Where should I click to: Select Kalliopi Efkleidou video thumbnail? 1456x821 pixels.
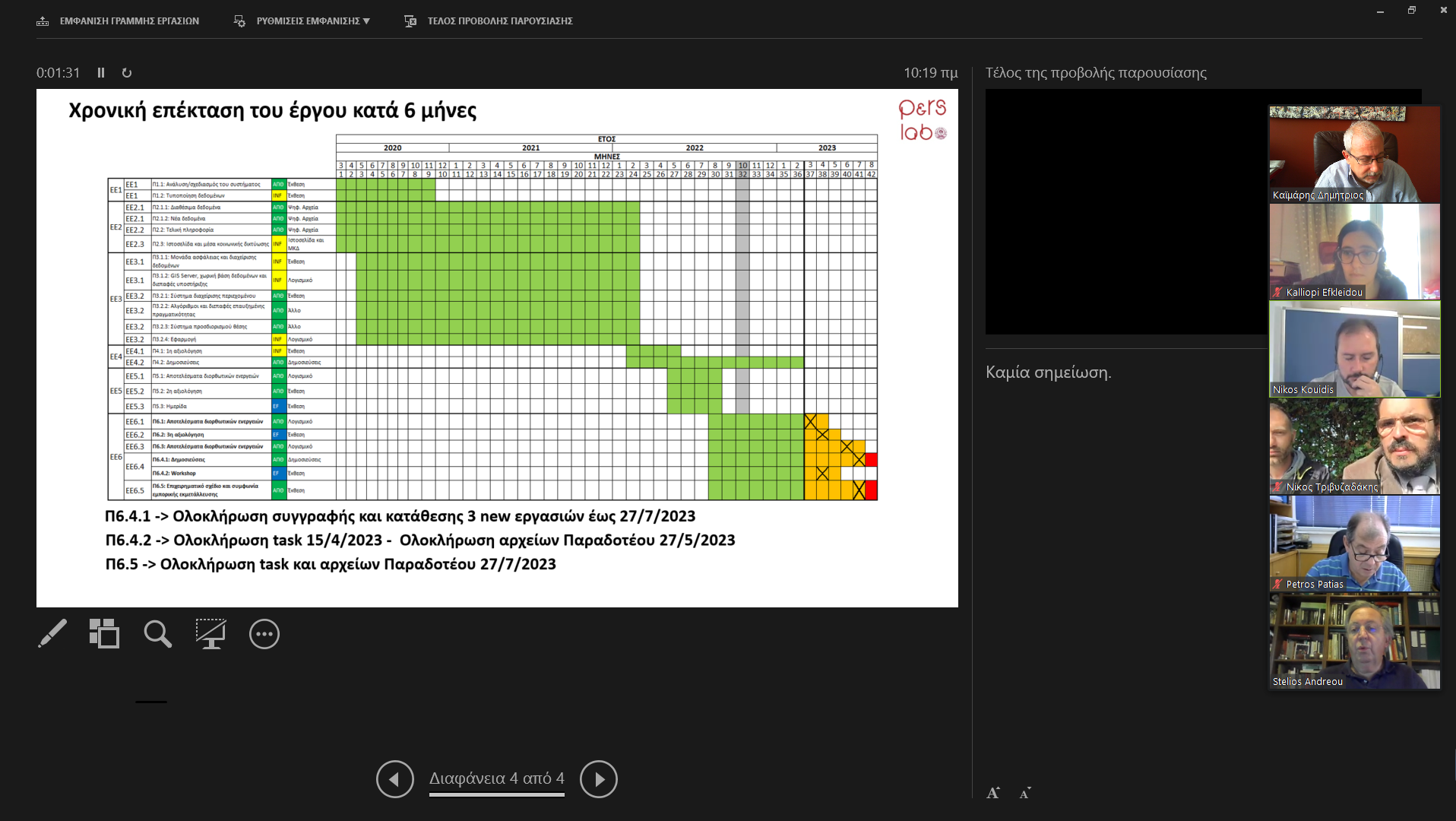pos(1354,252)
